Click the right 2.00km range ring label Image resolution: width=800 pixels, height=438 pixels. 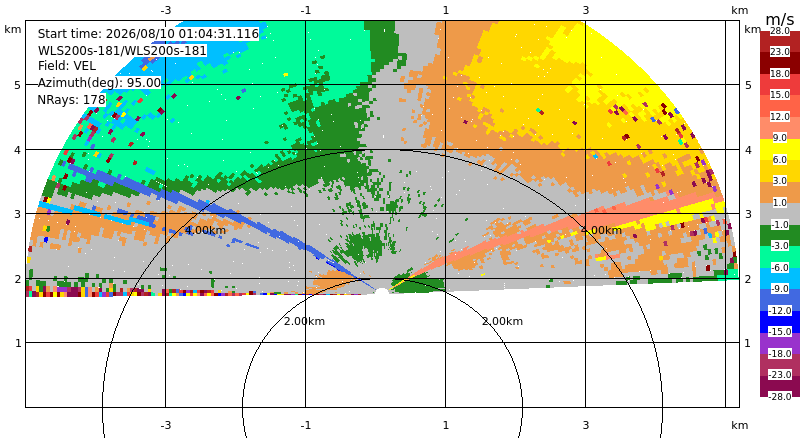(x=503, y=321)
